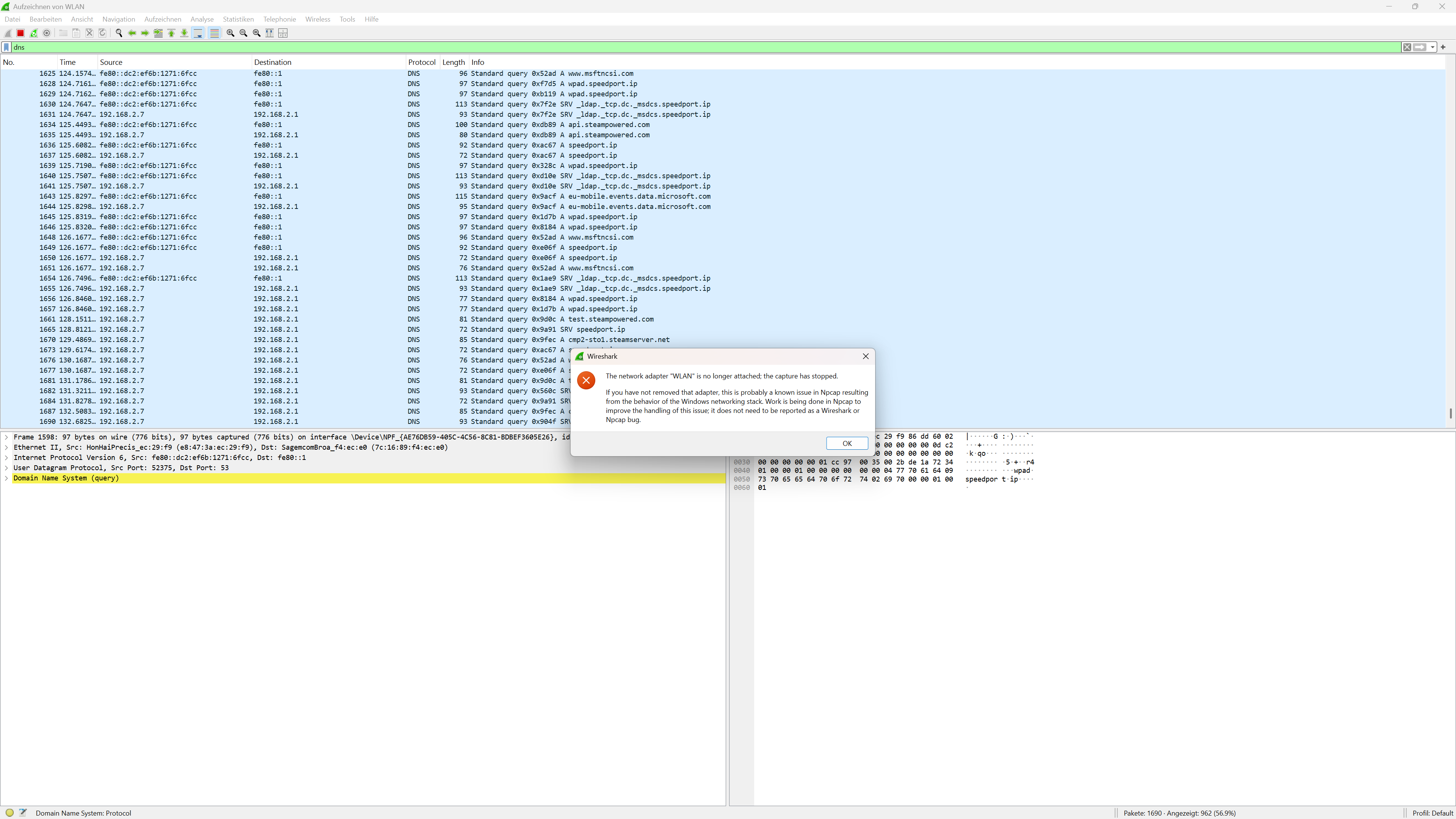Expand the Ethernet II details row
Screen dimensions: 1456x819
(x=6, y=448)
